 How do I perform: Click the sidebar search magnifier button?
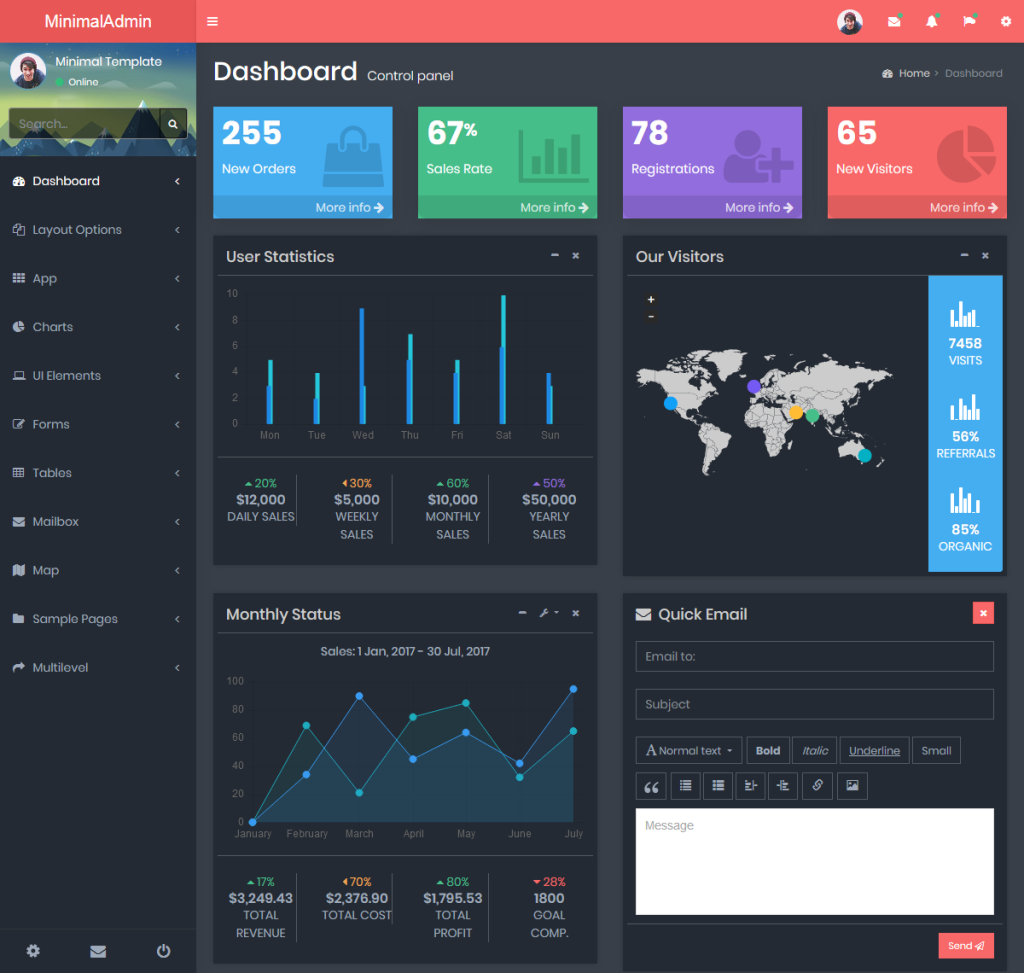(x=172, y=123)
